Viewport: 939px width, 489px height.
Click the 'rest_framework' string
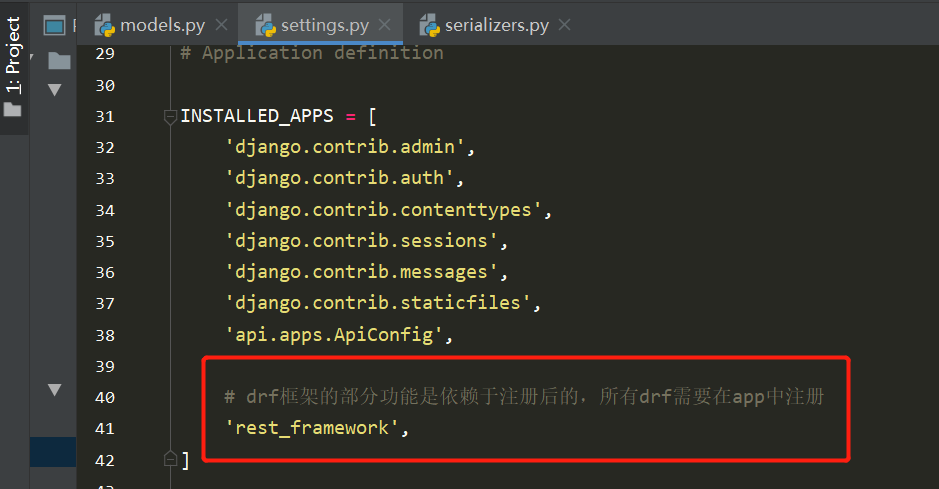[312, 429]
